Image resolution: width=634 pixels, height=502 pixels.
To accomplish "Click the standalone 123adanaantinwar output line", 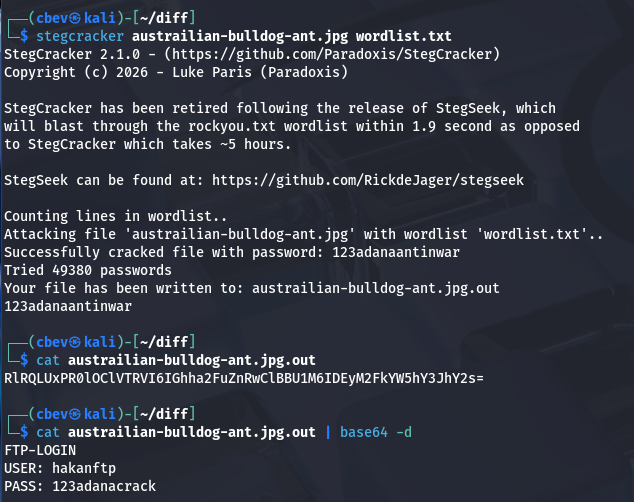I will [68, 307].
